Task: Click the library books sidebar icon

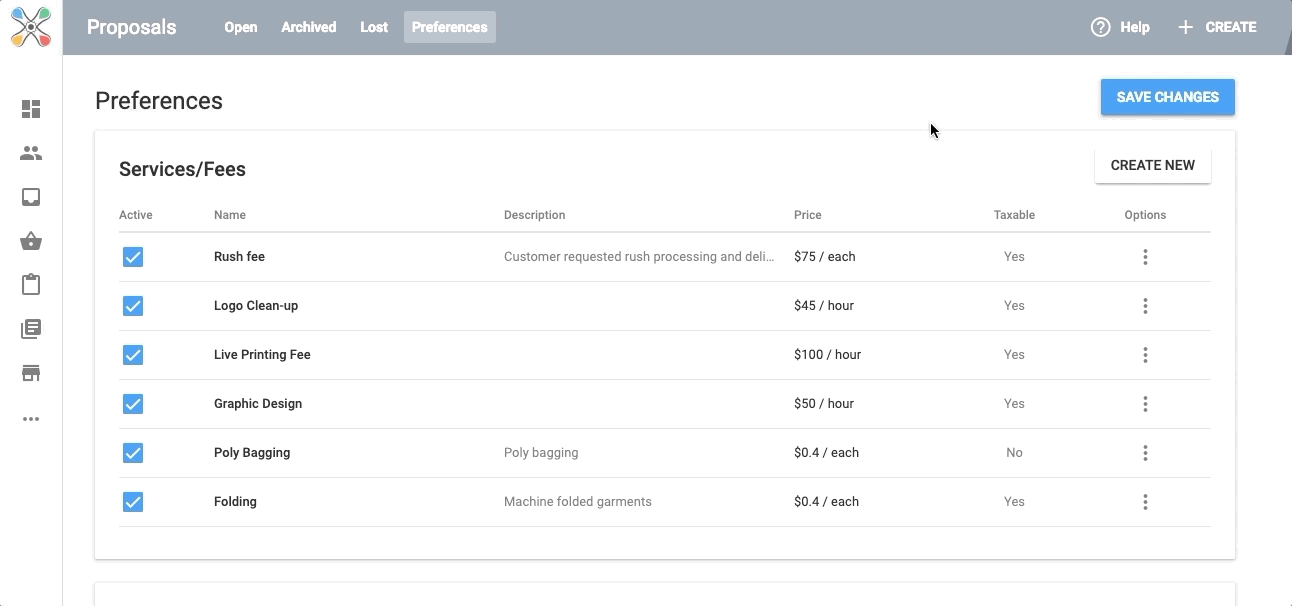Action: (x=31, y=329)
